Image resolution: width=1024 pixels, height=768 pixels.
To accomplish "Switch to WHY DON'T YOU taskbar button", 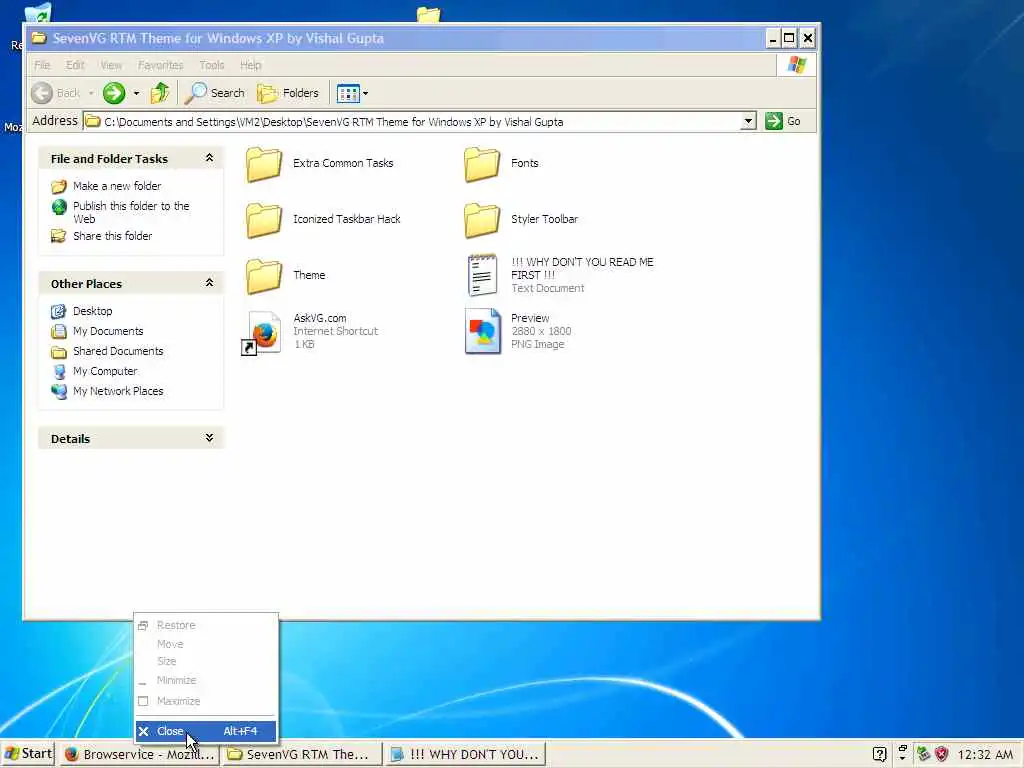I will pyautogui.click(x=464, y=754).
